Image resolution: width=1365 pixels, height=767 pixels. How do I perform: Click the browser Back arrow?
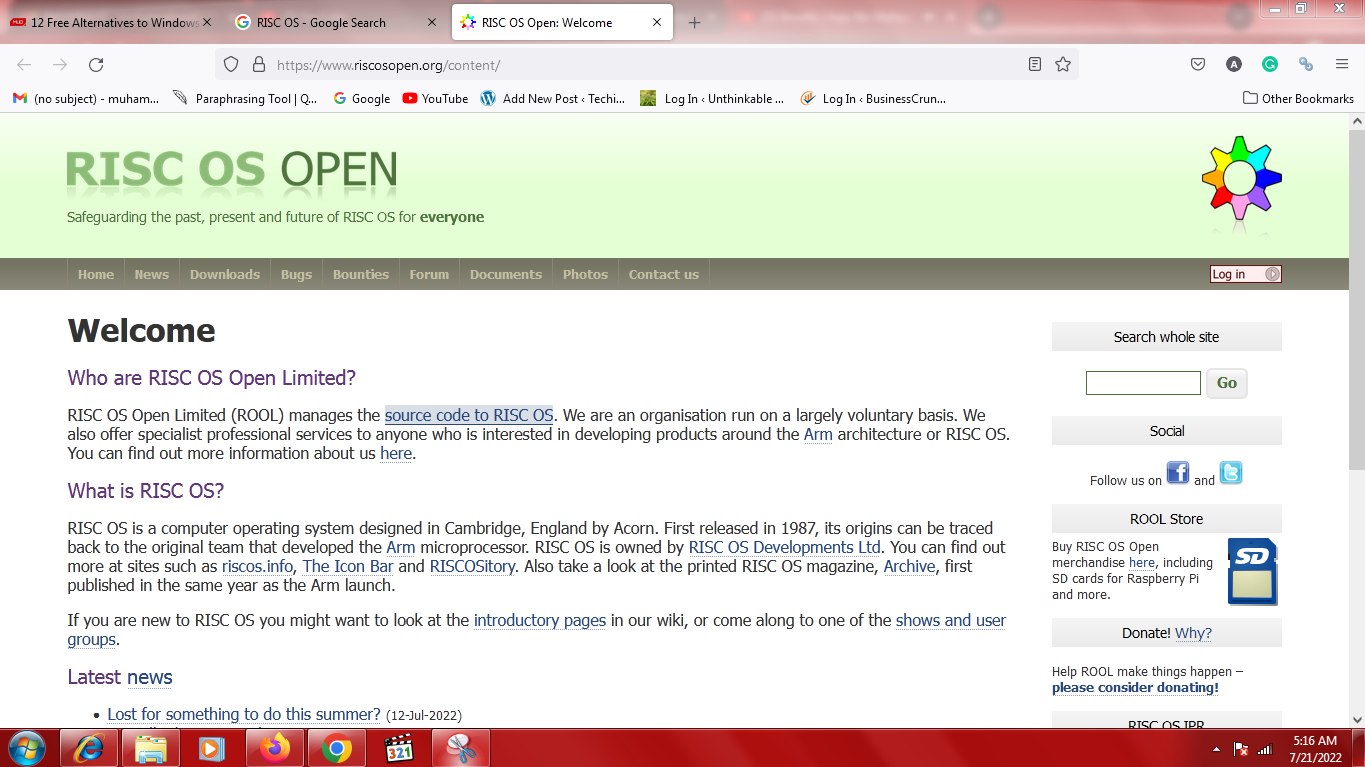24,64
